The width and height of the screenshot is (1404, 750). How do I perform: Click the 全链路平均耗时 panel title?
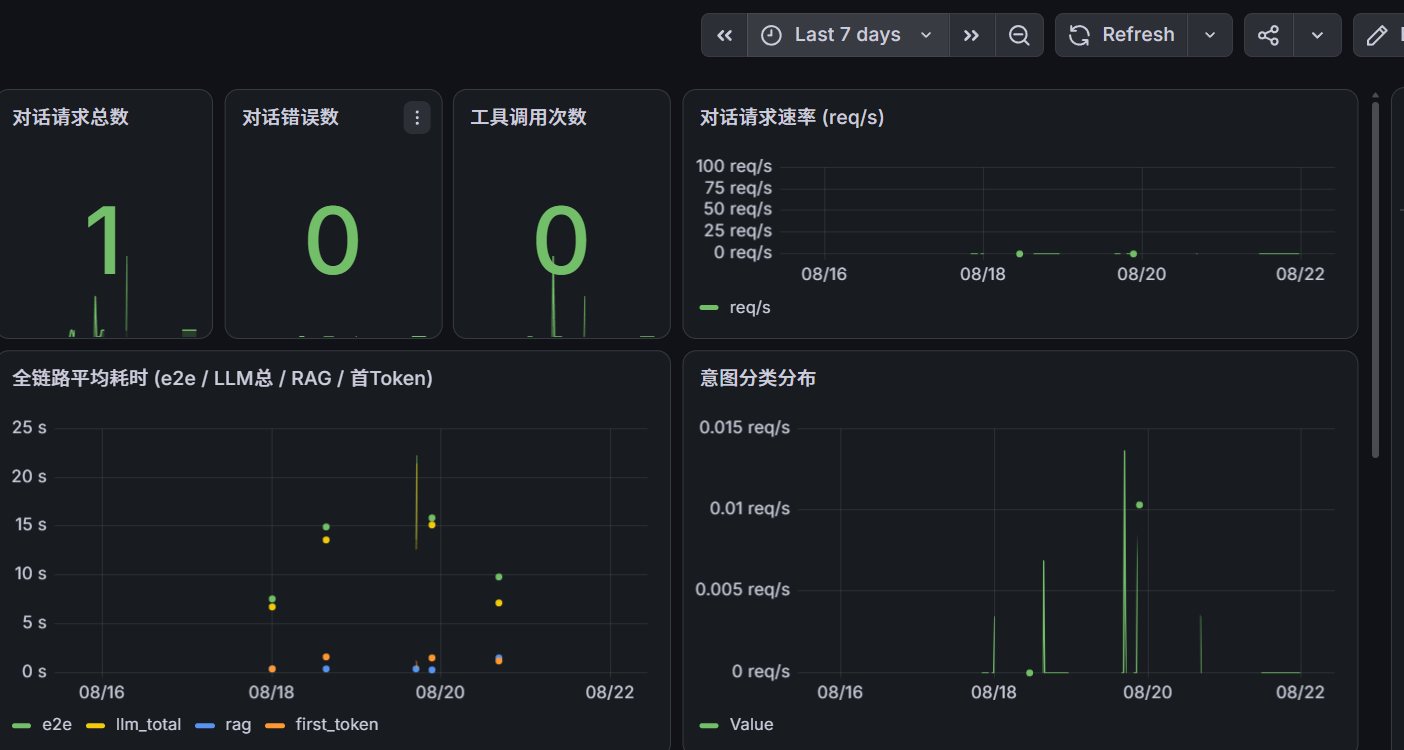click(x=222, y=378)
